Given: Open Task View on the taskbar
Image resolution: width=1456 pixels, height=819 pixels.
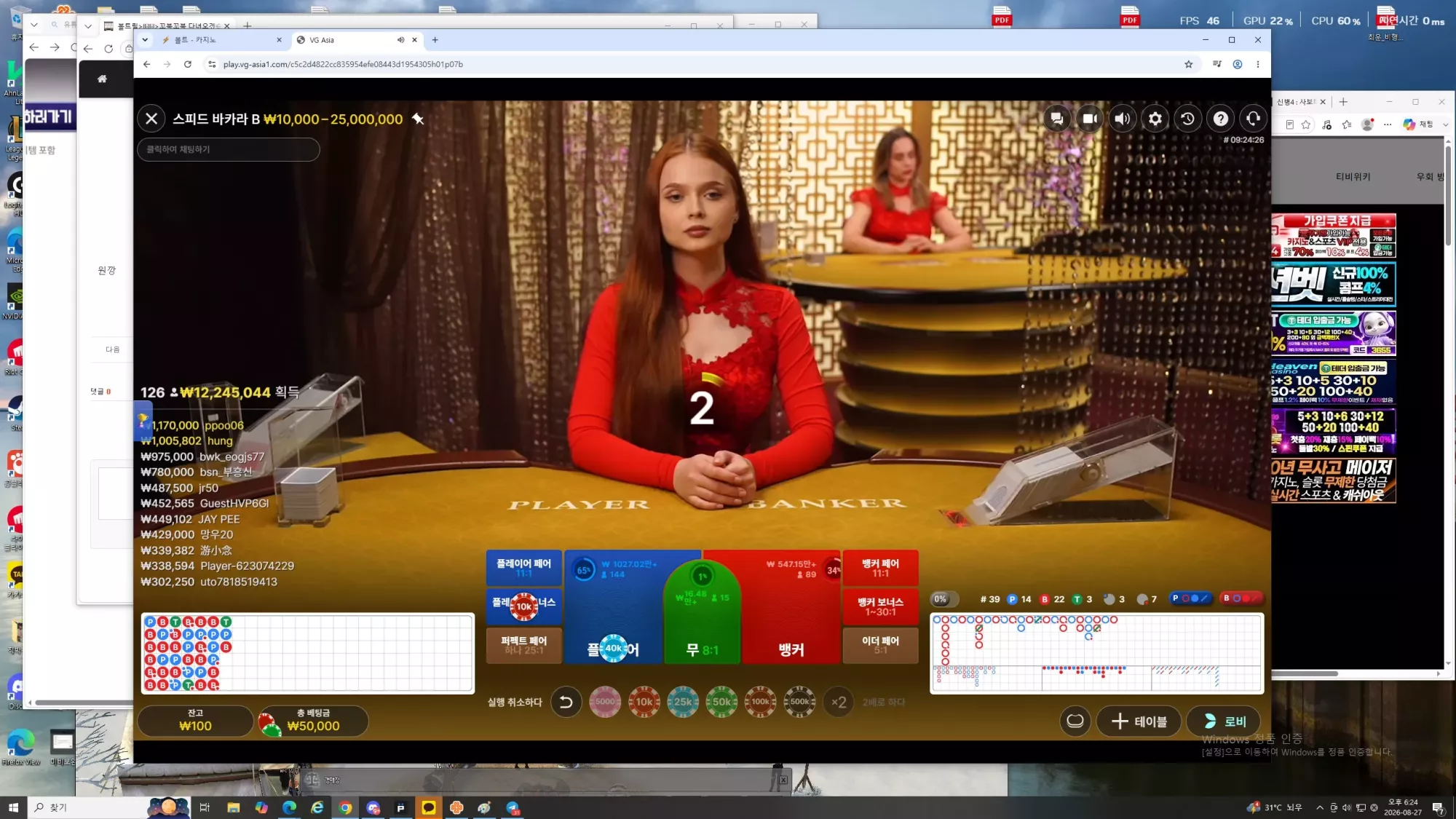Looking at the screenshot, I should coord(205,807).
